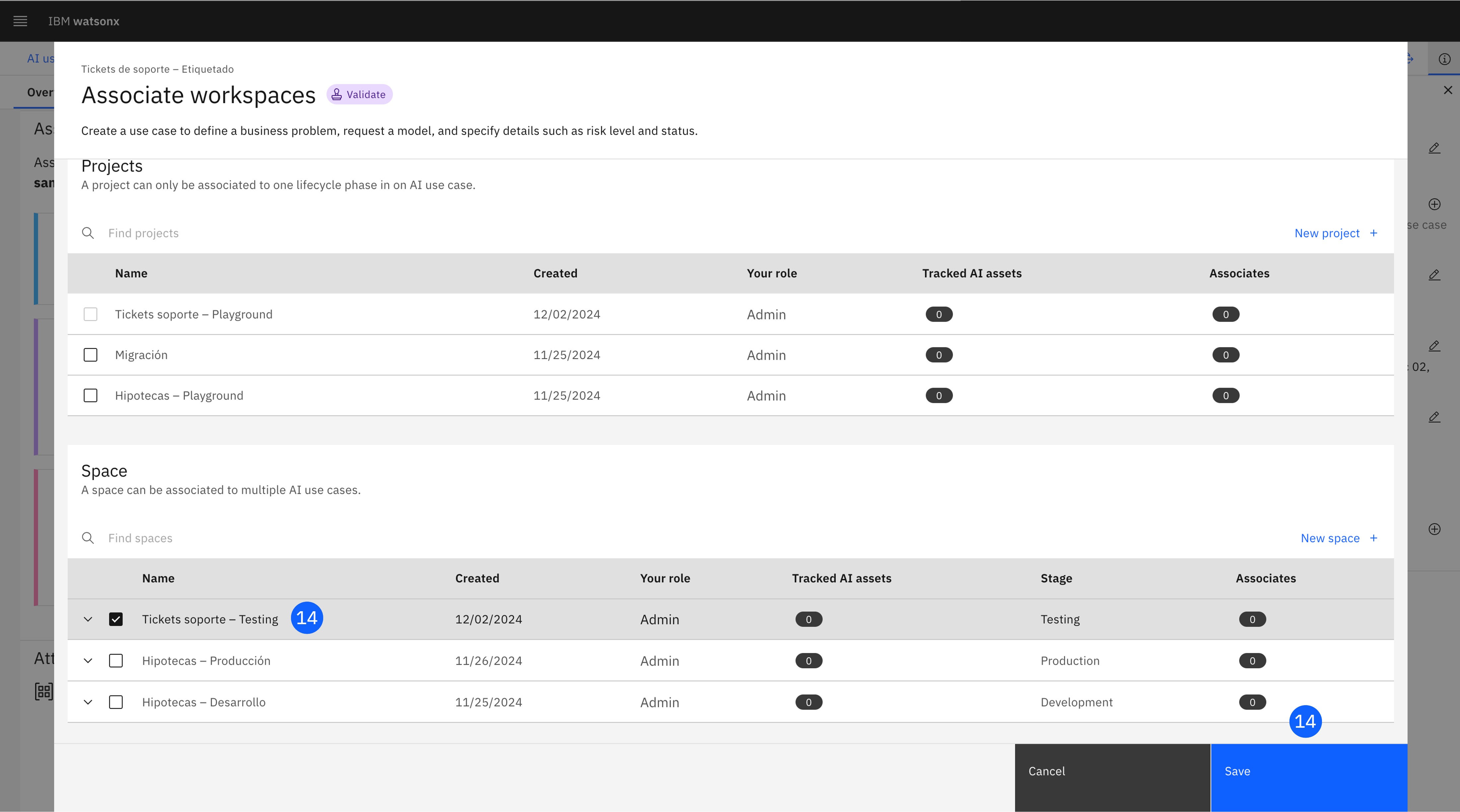The height and width of the screenshot is (812, 1460).
Task: Click the Production stage cell
Action: (x=1069, y=661)
